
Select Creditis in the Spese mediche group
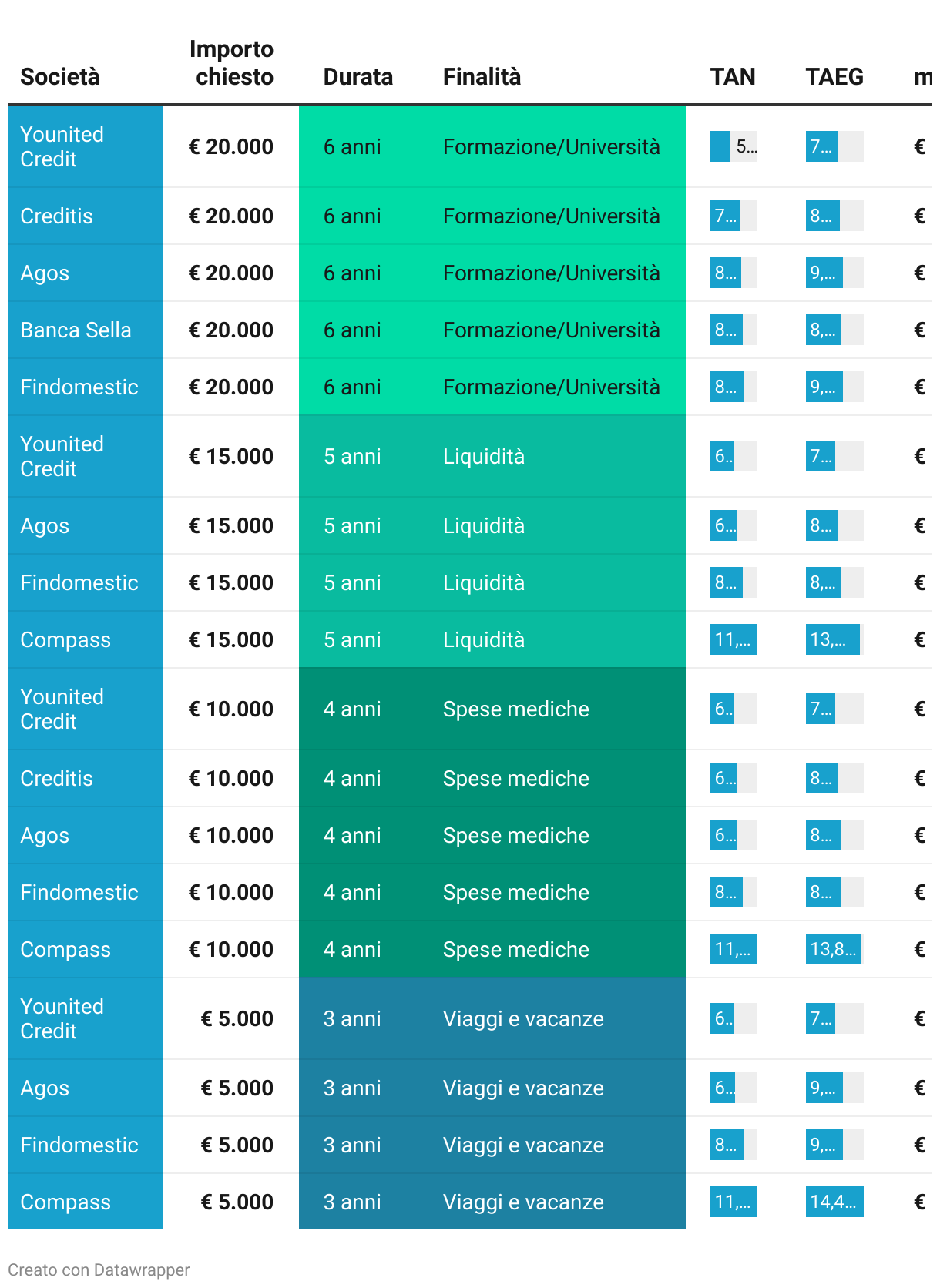(x=56, y=779)
